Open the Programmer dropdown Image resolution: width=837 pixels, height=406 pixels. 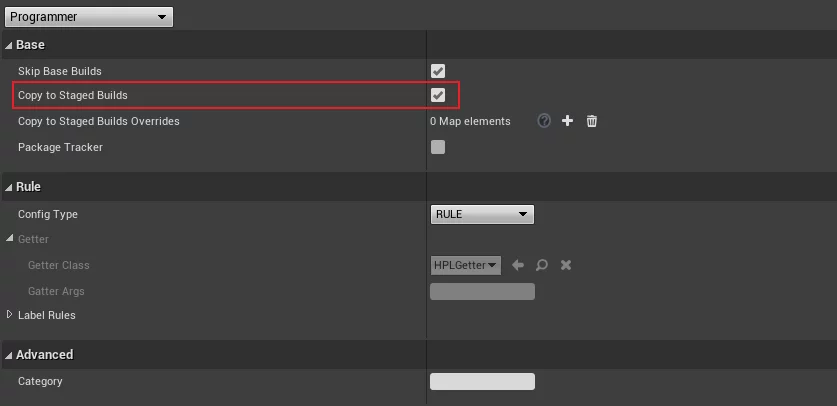89,17
